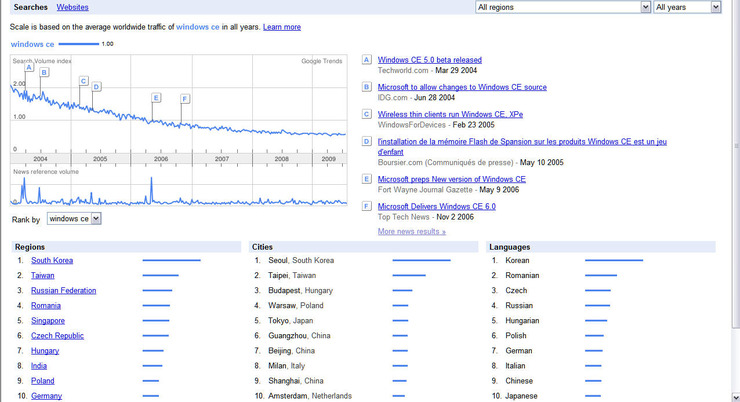Open the All regions dropdown
This screenshot has width=740, height=402.
click(563, 7)
